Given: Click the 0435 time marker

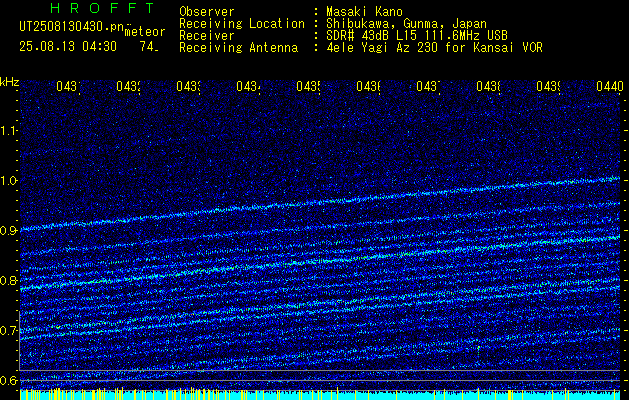Looking at the screenshot, I should tap(308, 86).
